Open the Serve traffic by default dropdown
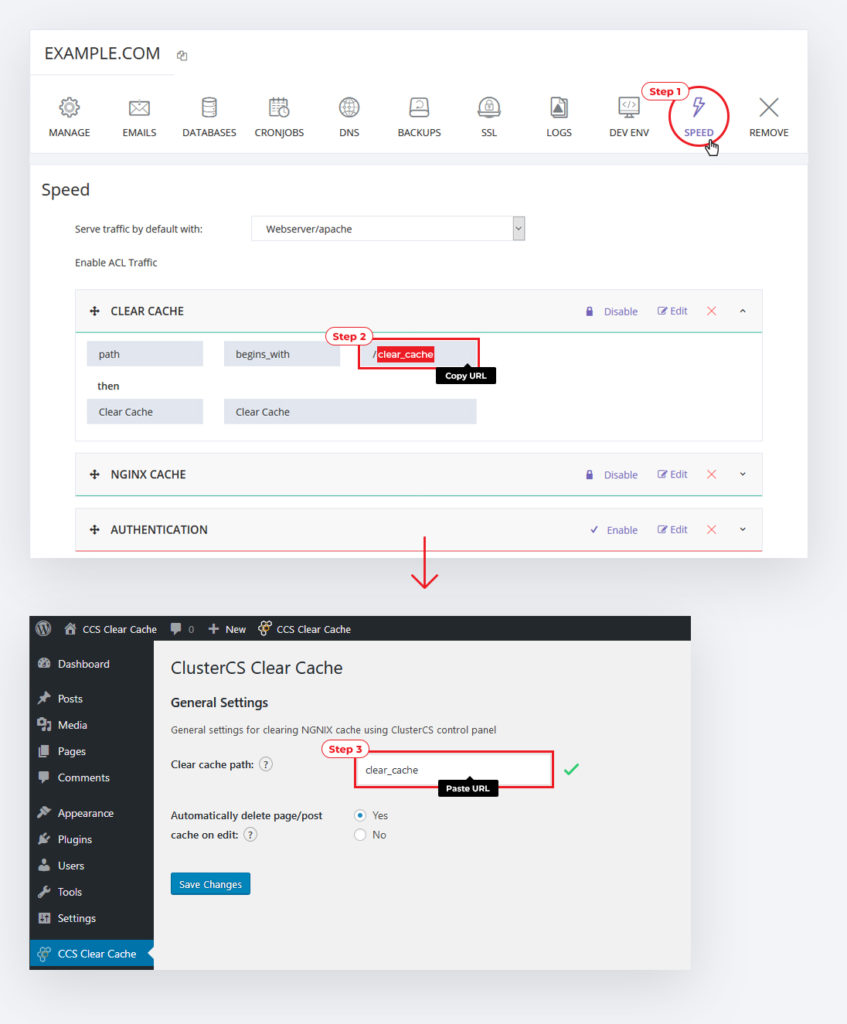847x1024 pixels. (388, 229)
